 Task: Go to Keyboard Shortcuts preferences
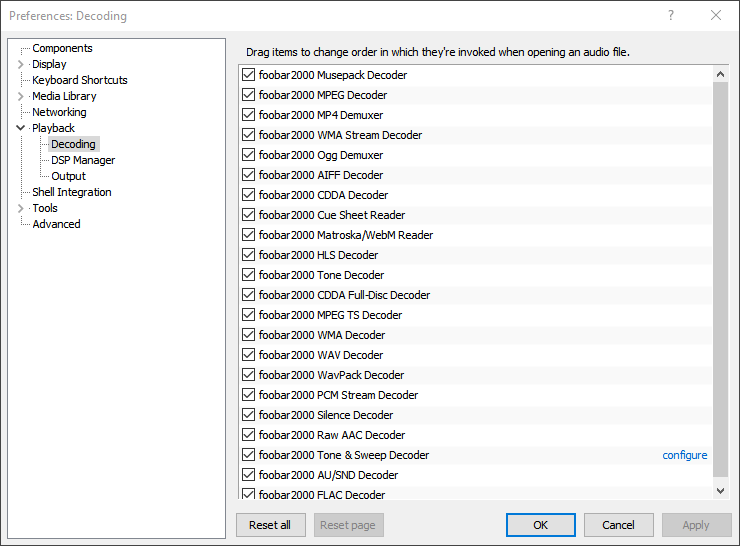pyautogui.click(x=80, y=80)
